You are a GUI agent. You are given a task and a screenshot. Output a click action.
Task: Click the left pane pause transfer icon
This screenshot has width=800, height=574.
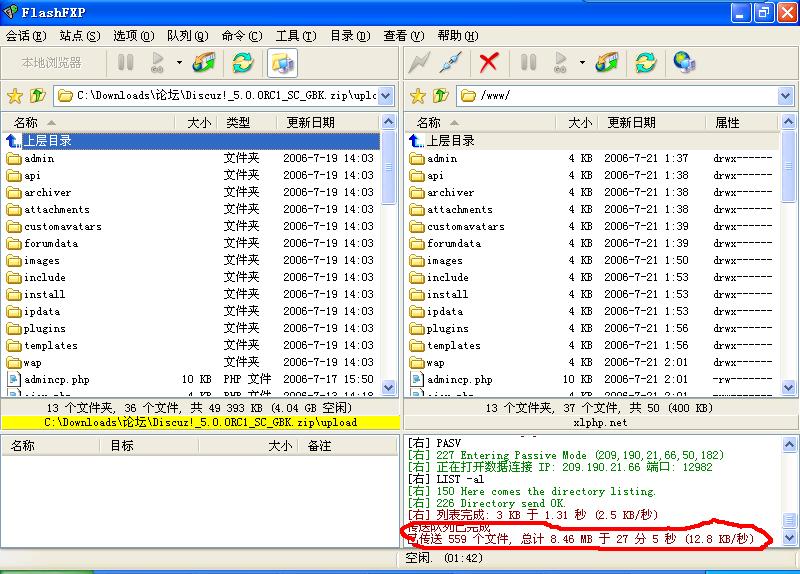(x=126, y=63)
